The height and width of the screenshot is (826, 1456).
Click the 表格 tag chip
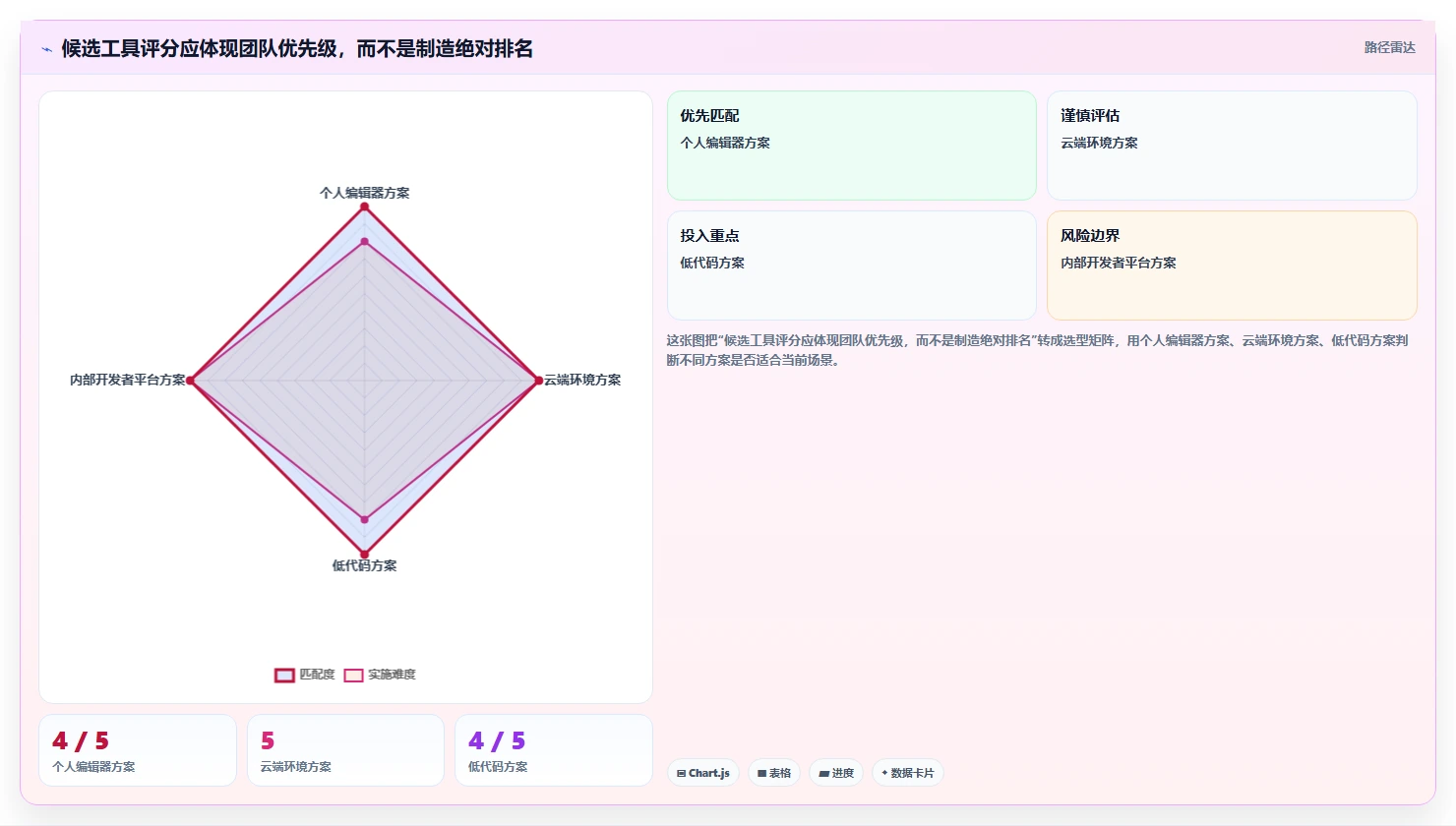point(775,773)
